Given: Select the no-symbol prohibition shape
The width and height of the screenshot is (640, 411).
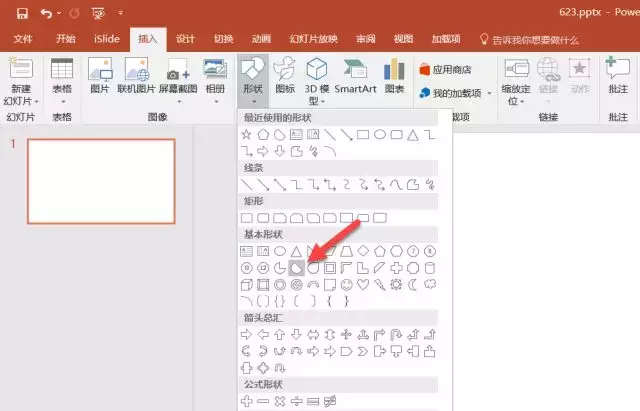Looking at the screenshot, I should (296, 284).
